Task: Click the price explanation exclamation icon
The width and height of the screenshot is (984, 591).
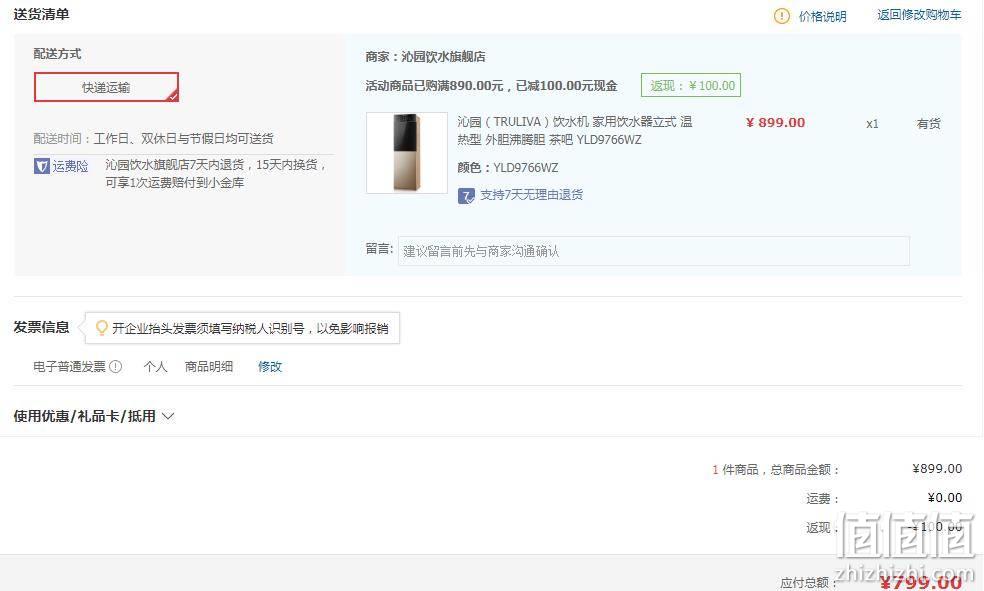Action: coord(781,16)
